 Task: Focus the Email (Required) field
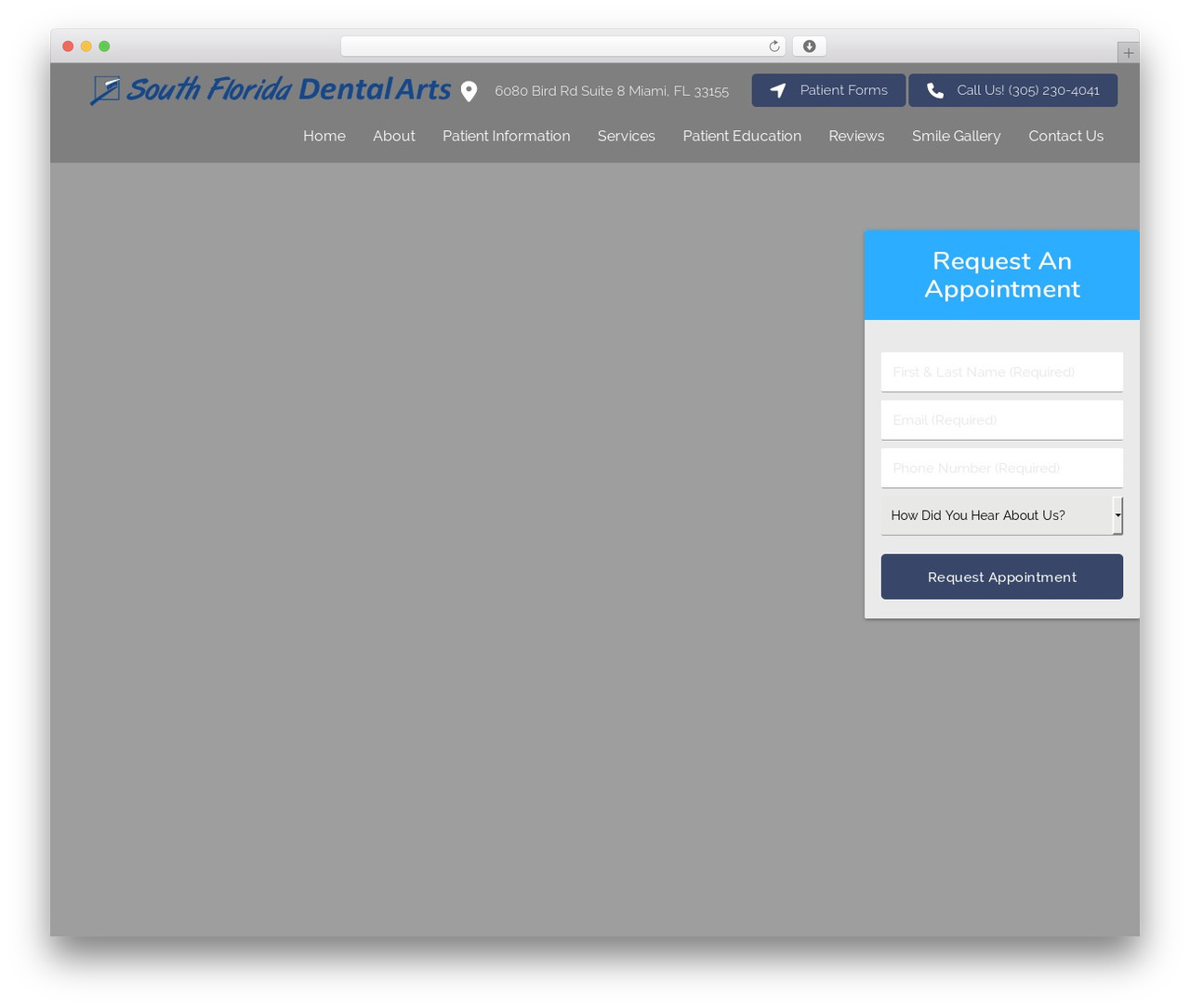(x=1002, y=420)
